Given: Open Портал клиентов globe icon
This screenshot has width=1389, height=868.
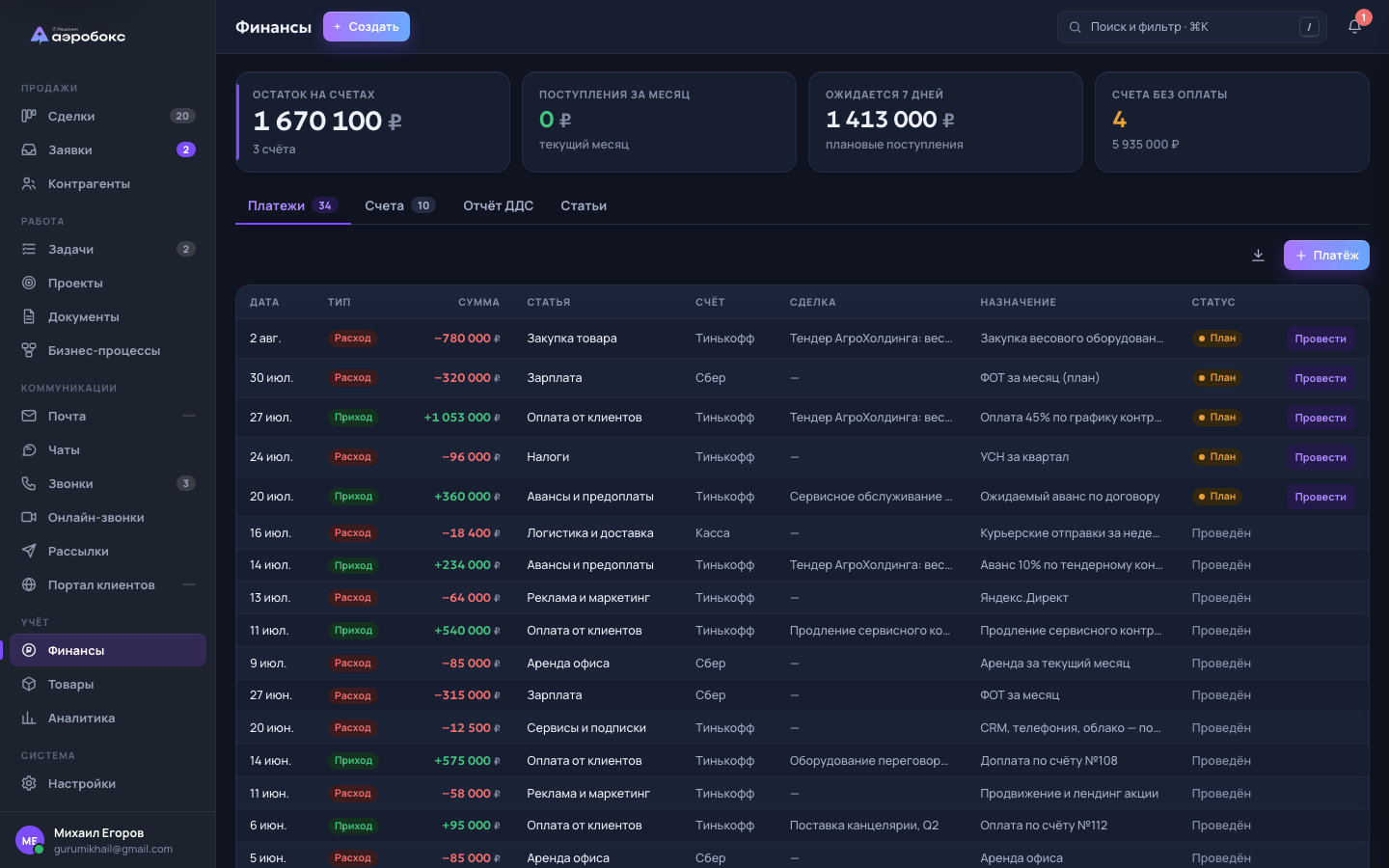Looking at the screenshot, I should point(29,584).
